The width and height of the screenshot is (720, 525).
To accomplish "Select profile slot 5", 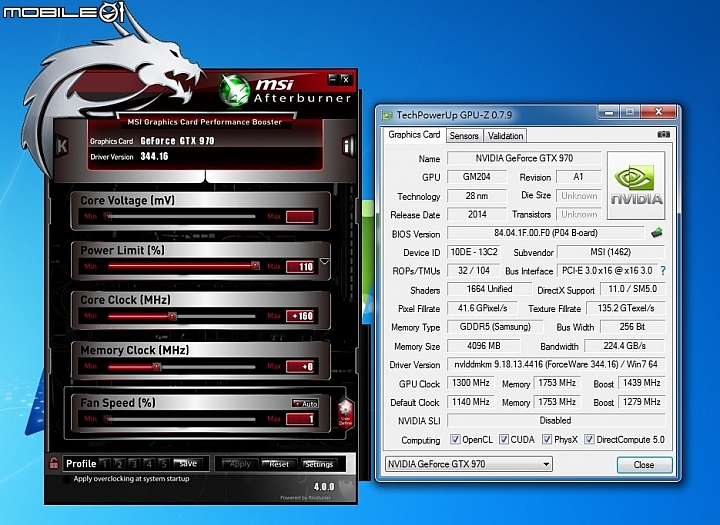I will pyautogui.click(x=163, y=464).
